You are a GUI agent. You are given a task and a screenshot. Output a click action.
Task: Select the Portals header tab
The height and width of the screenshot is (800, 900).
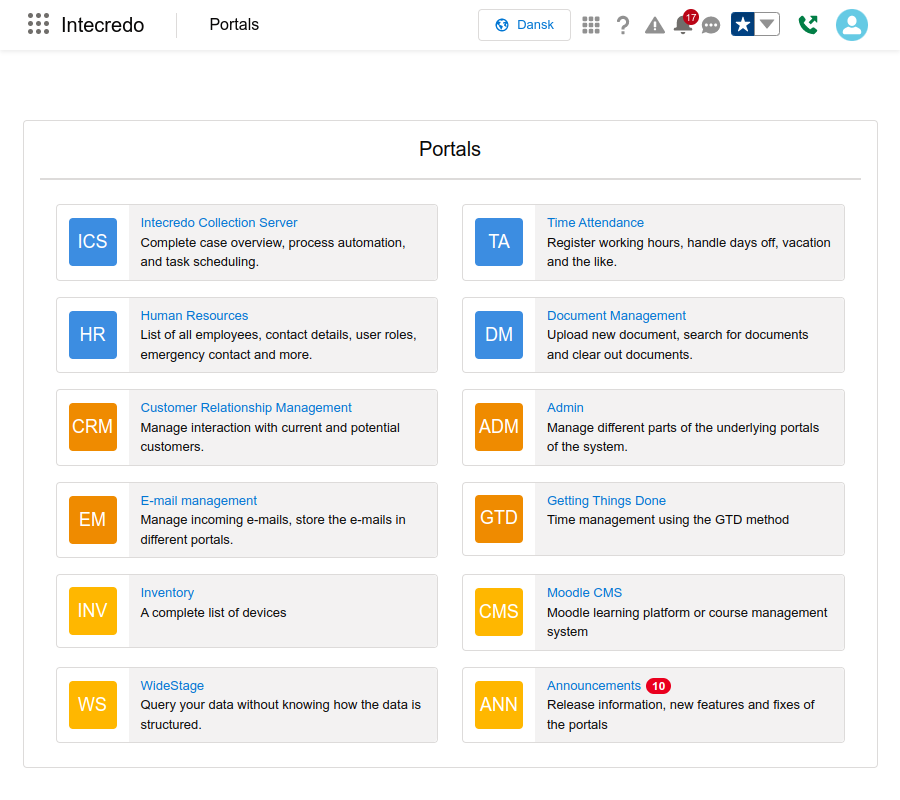tap(234, 25)
